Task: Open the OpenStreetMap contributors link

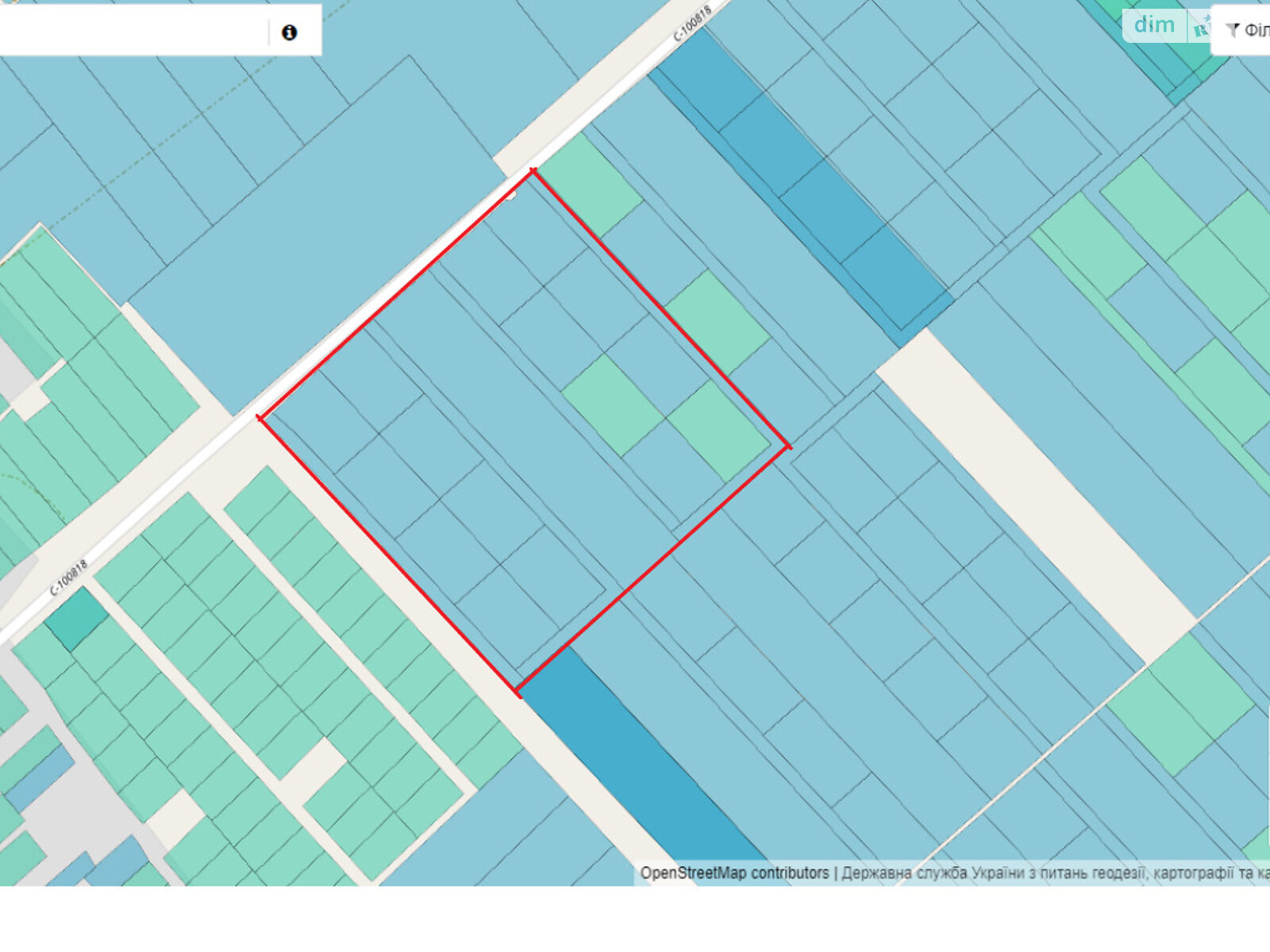Action: tap(734, 873)
